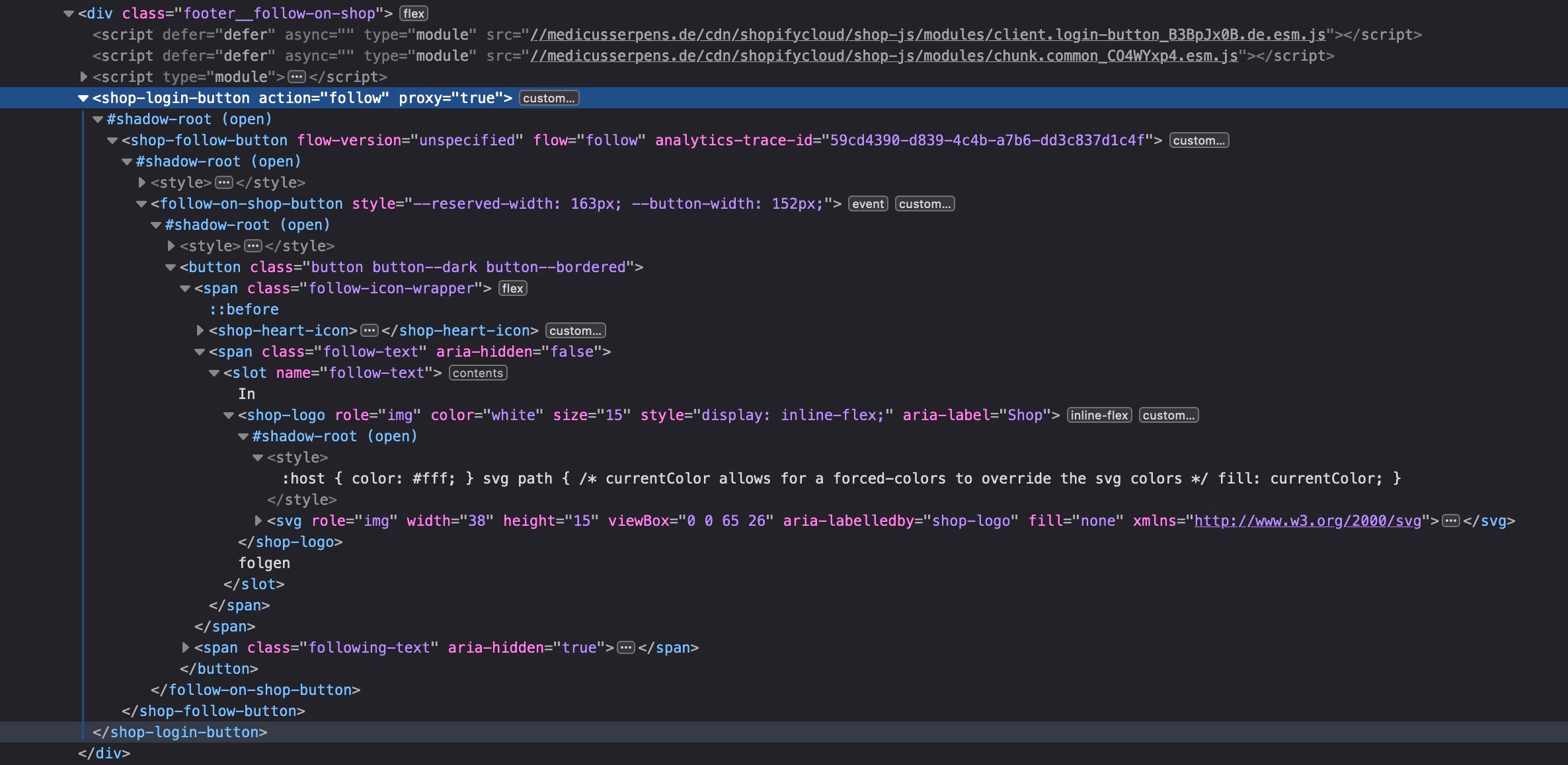Viewport: 1568px width, 765px height.
Task: Collapse the shop-login-button element
Action: pos(83,98)
